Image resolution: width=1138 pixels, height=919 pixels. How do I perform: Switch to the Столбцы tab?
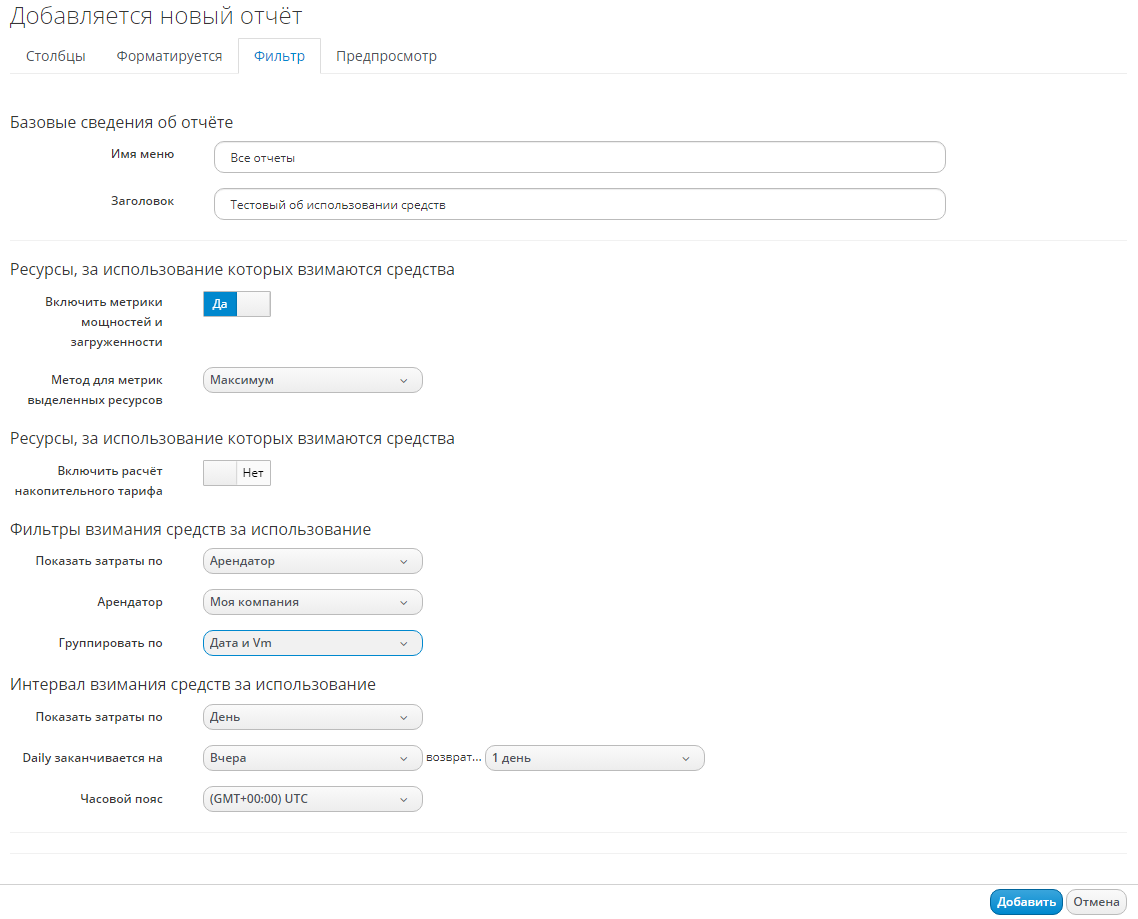tap(56, 56)
